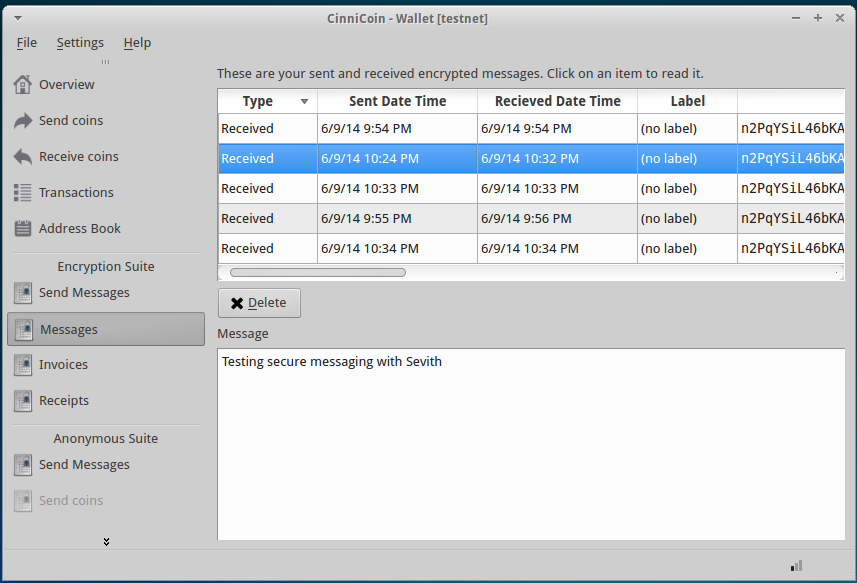
Task: Click the Anonymous Suite Send Messages icon
Action: (x=23, y=465)
